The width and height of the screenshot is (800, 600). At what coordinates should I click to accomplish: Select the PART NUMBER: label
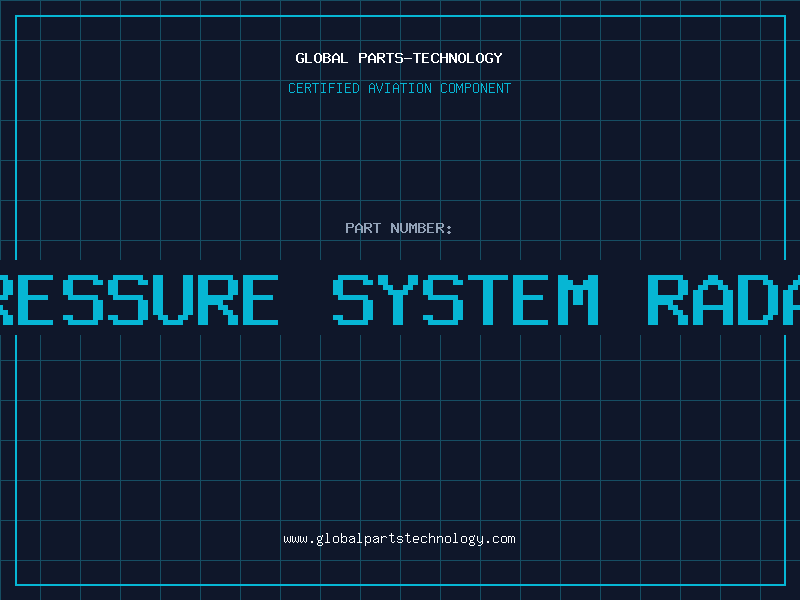pos(399,228)
